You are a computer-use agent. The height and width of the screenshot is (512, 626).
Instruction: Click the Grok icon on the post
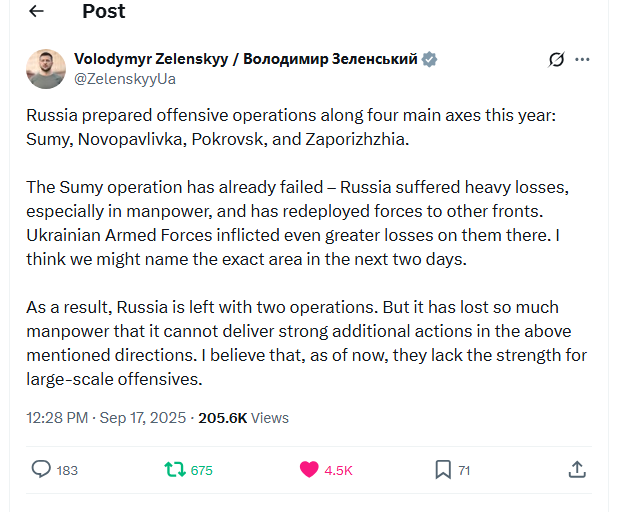pyautogui.click(x=557, y=60)
